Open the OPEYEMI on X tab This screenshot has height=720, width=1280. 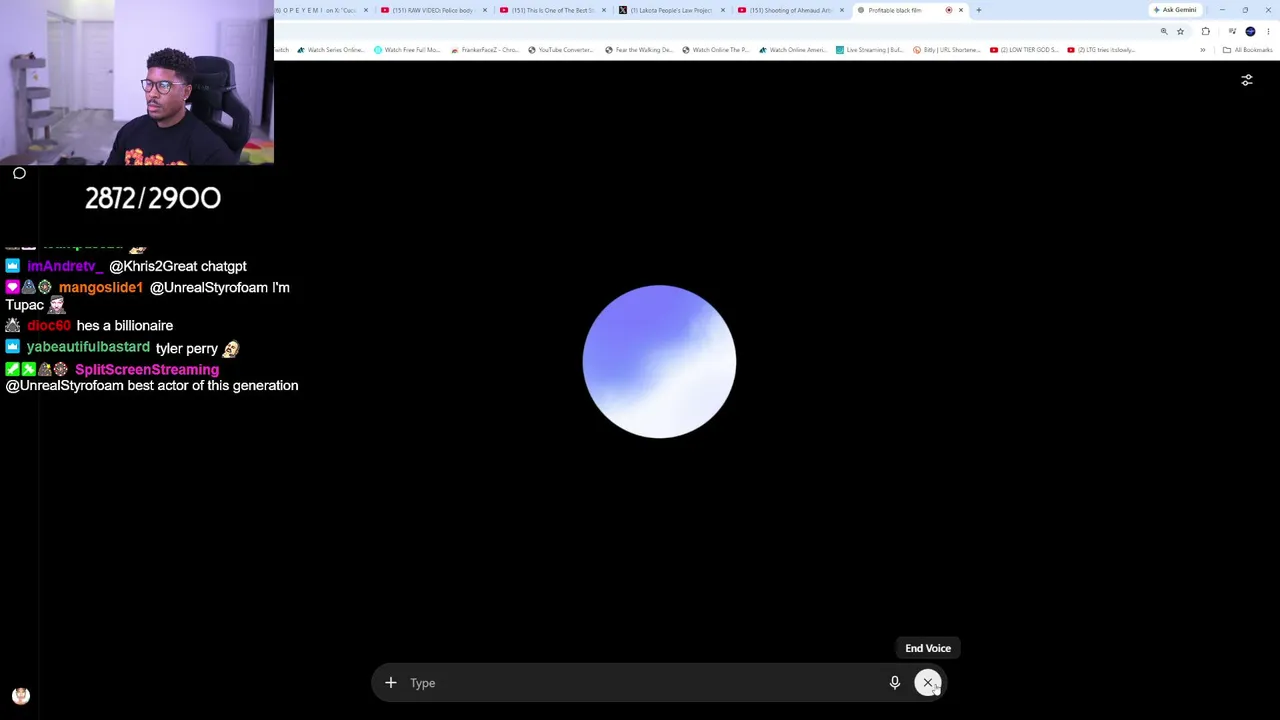[318, 10]
